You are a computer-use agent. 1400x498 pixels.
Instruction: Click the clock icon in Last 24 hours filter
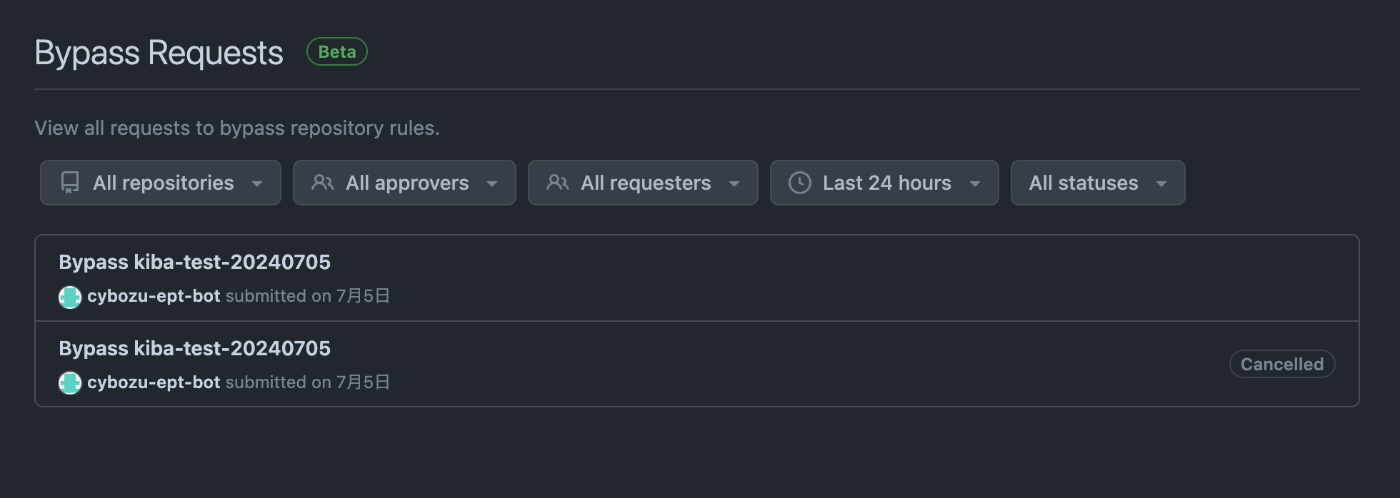[799, 183]
